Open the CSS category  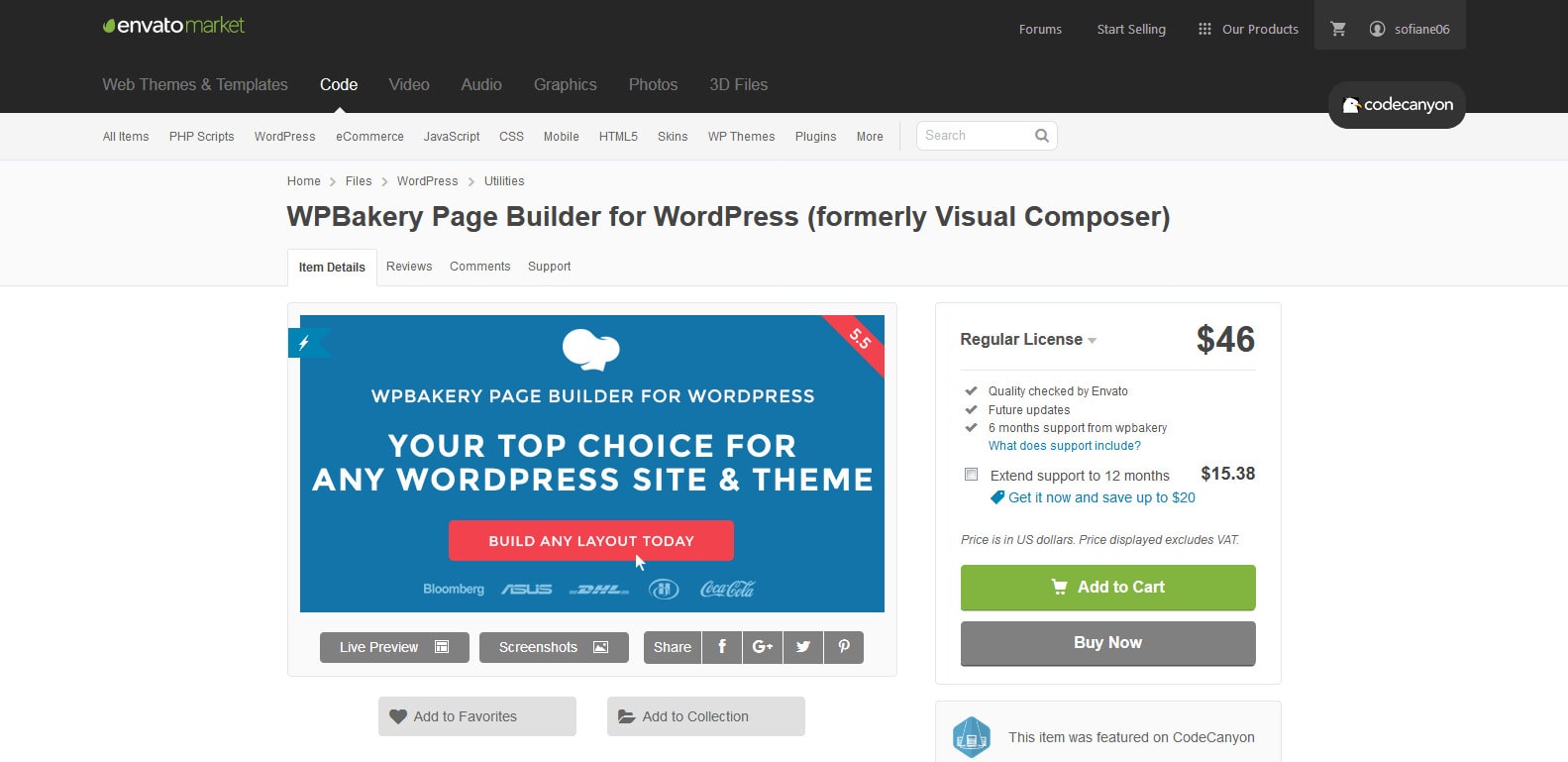(x=512, y=137)
